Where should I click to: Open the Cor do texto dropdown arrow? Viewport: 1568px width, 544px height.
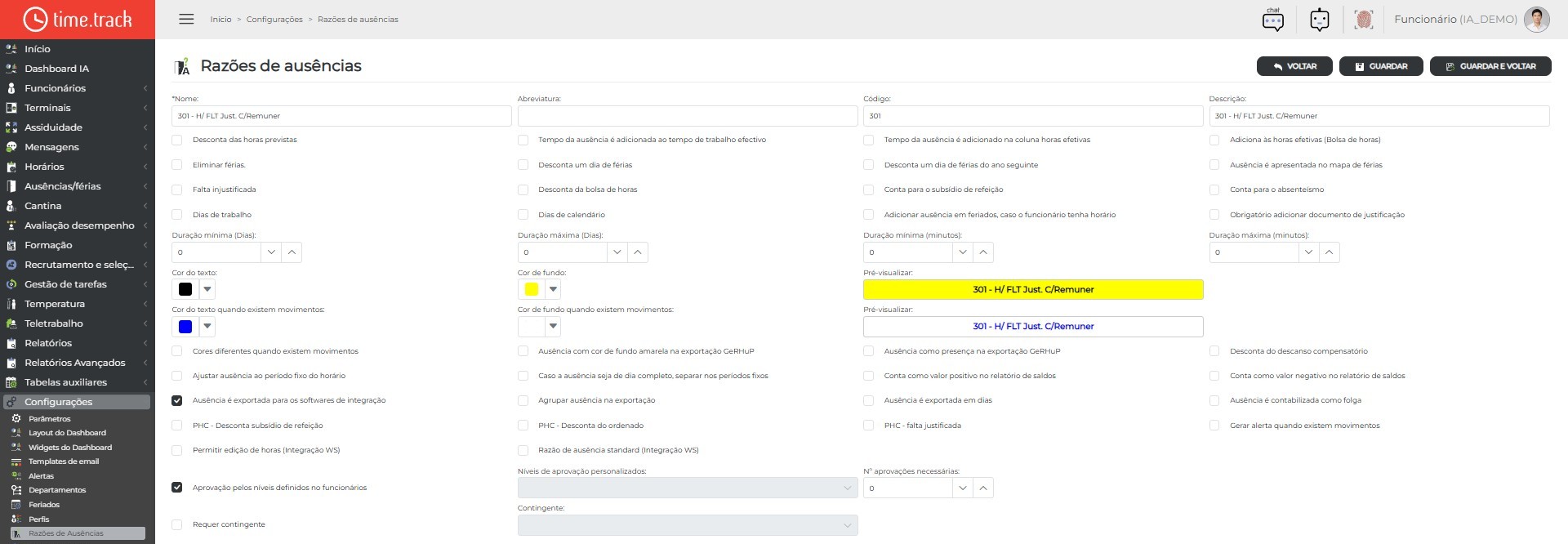pos(207,289)
